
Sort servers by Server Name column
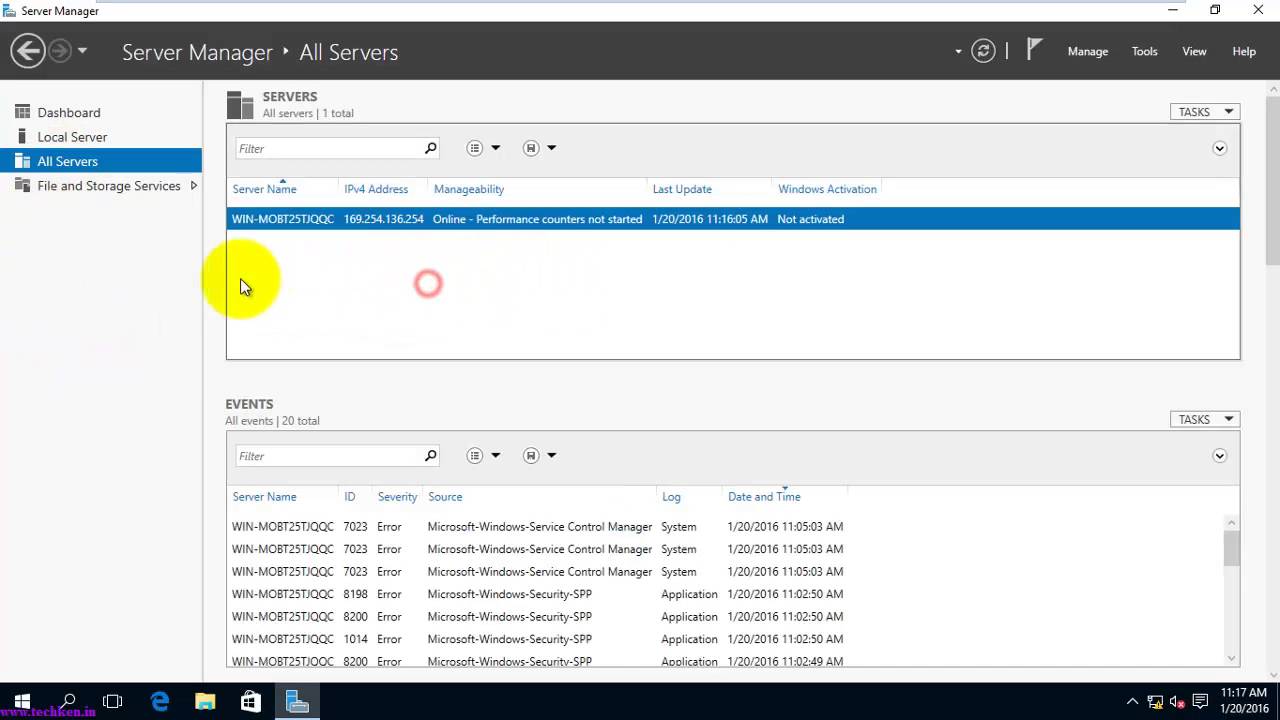pos(264,189)
